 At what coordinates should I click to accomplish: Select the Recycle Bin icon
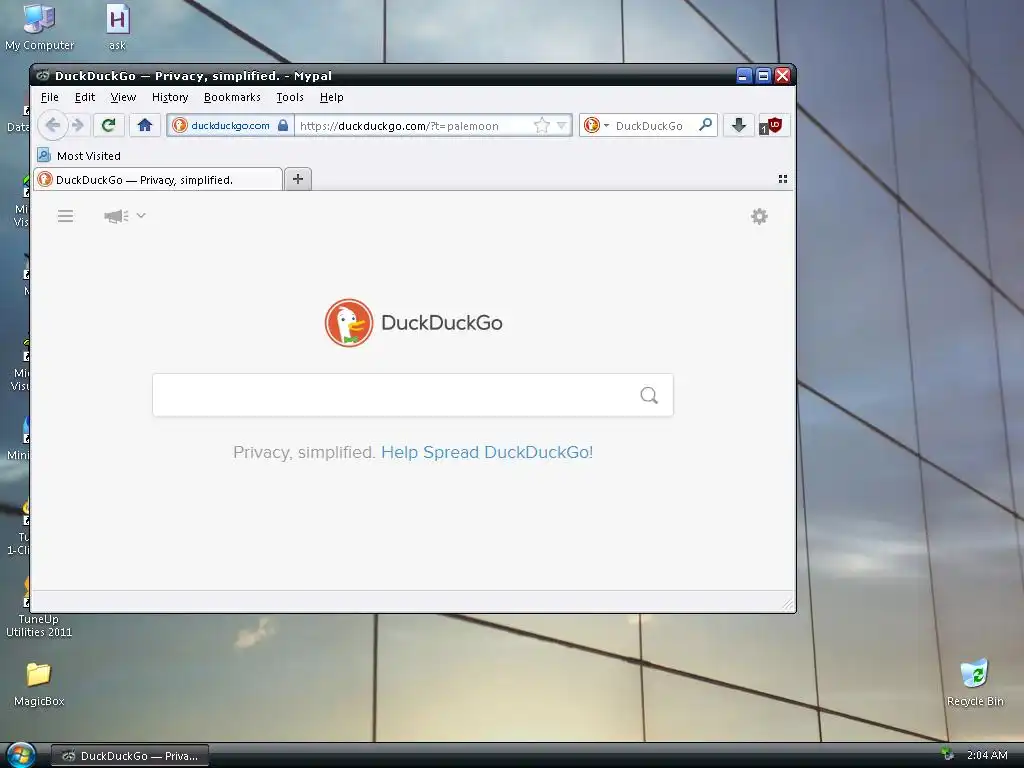974,682
